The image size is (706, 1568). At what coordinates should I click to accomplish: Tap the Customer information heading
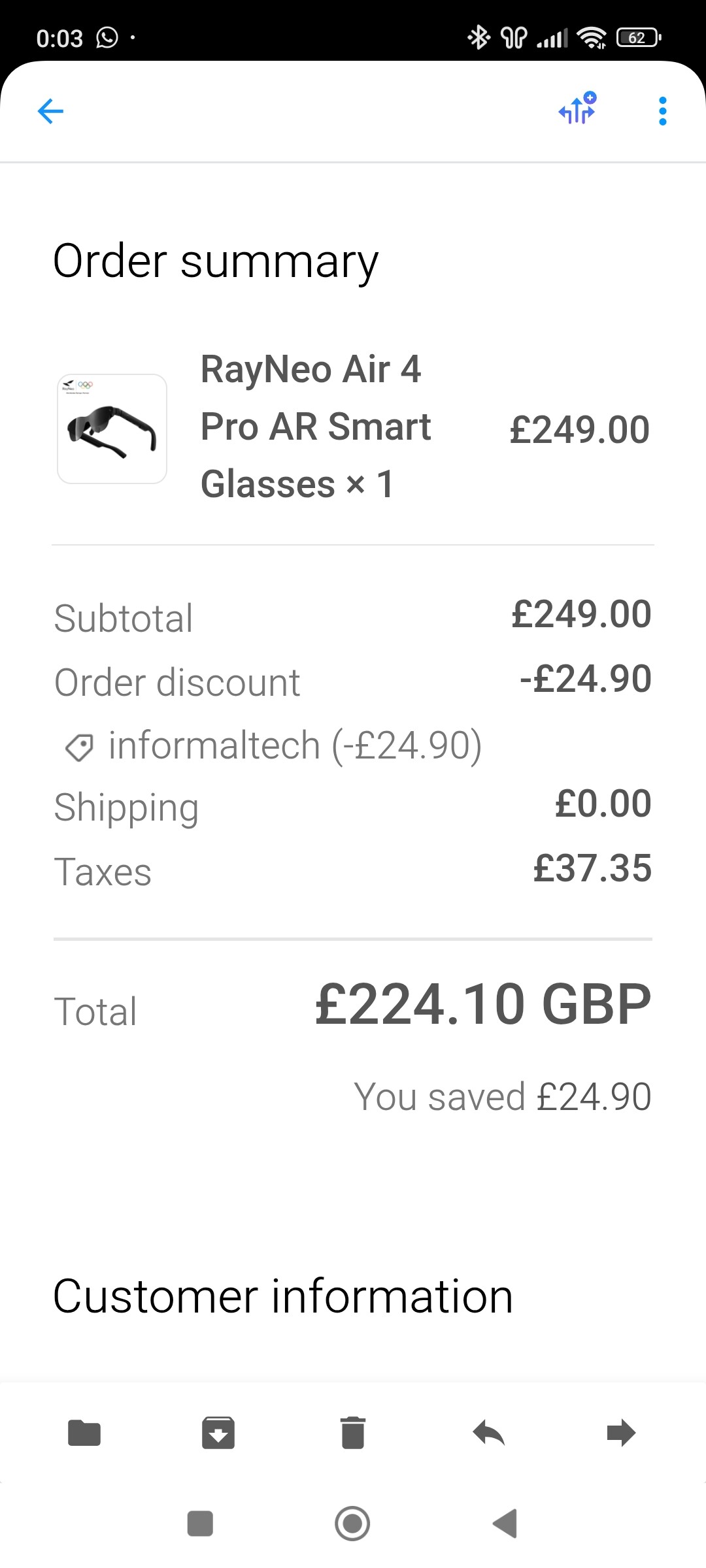282,1296
